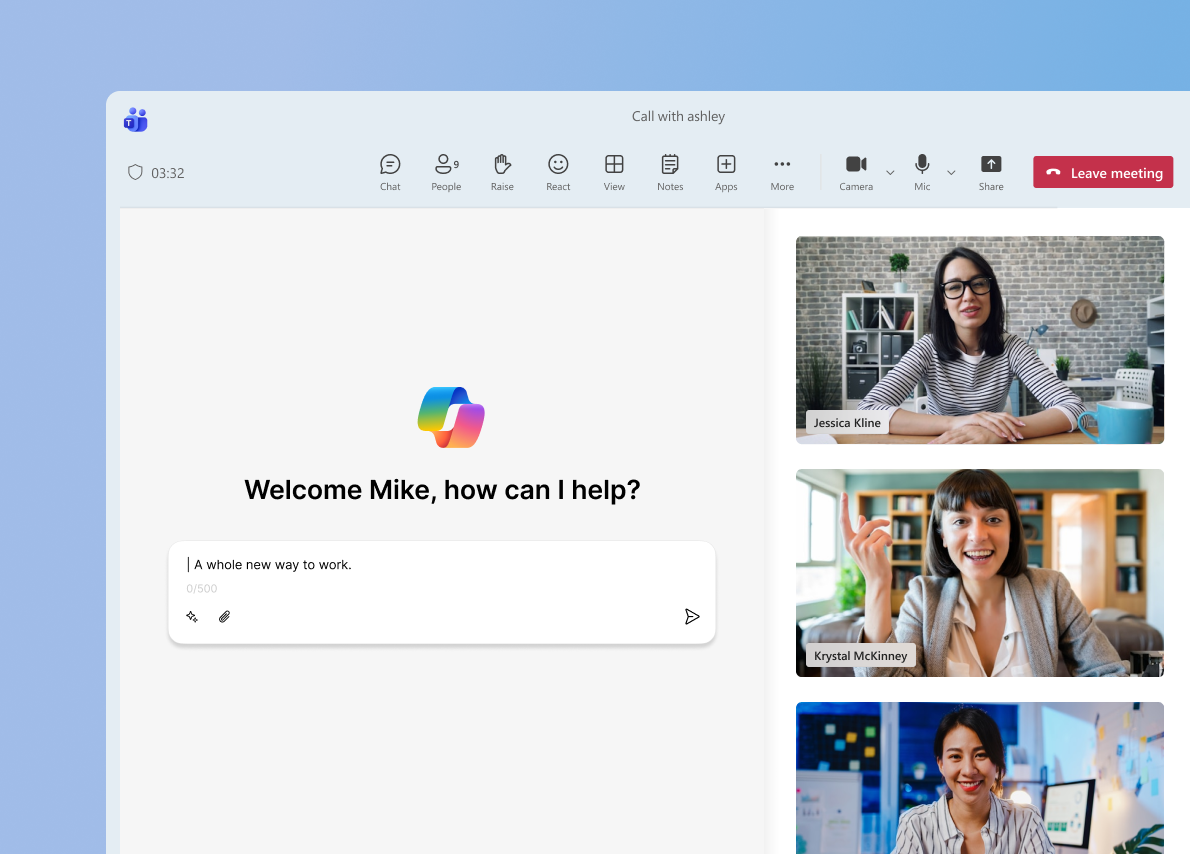
Task: Open the More options menu
Action: [x=782, y=172]
